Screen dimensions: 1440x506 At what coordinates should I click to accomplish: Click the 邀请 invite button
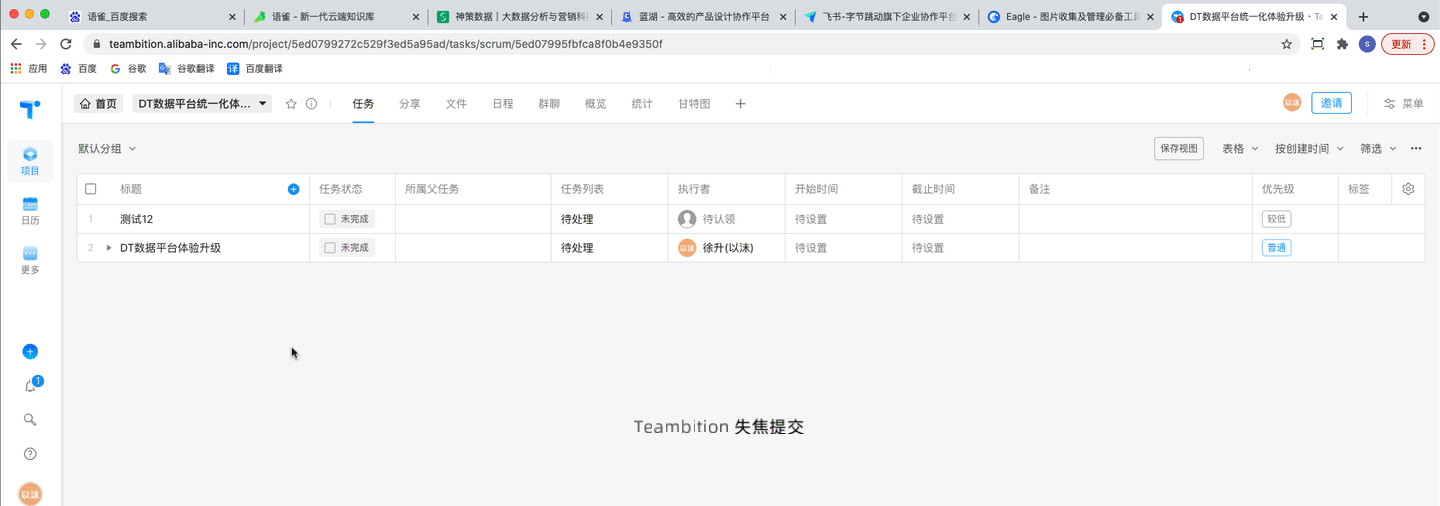pos(1331,103)
